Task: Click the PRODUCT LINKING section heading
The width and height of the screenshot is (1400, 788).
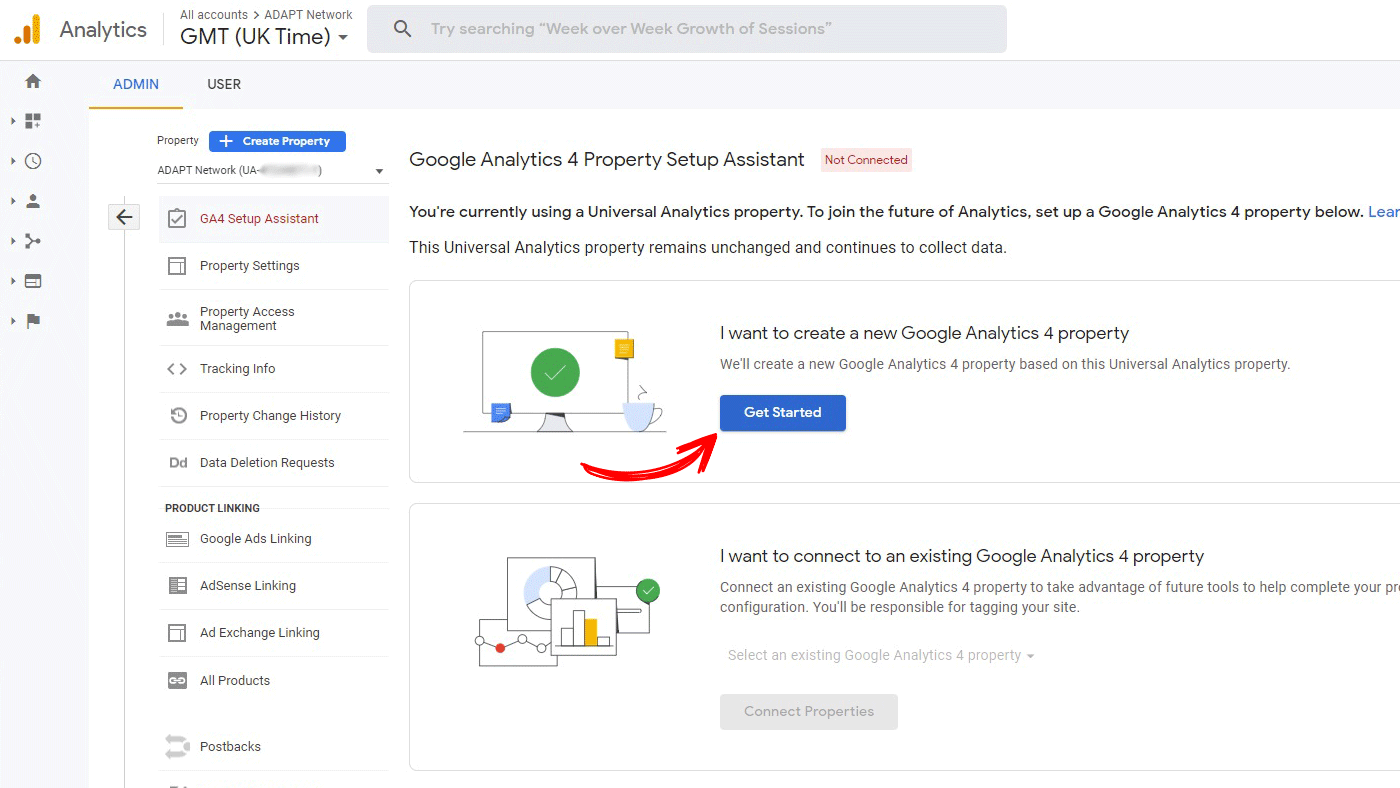Action: coord(212,508)
